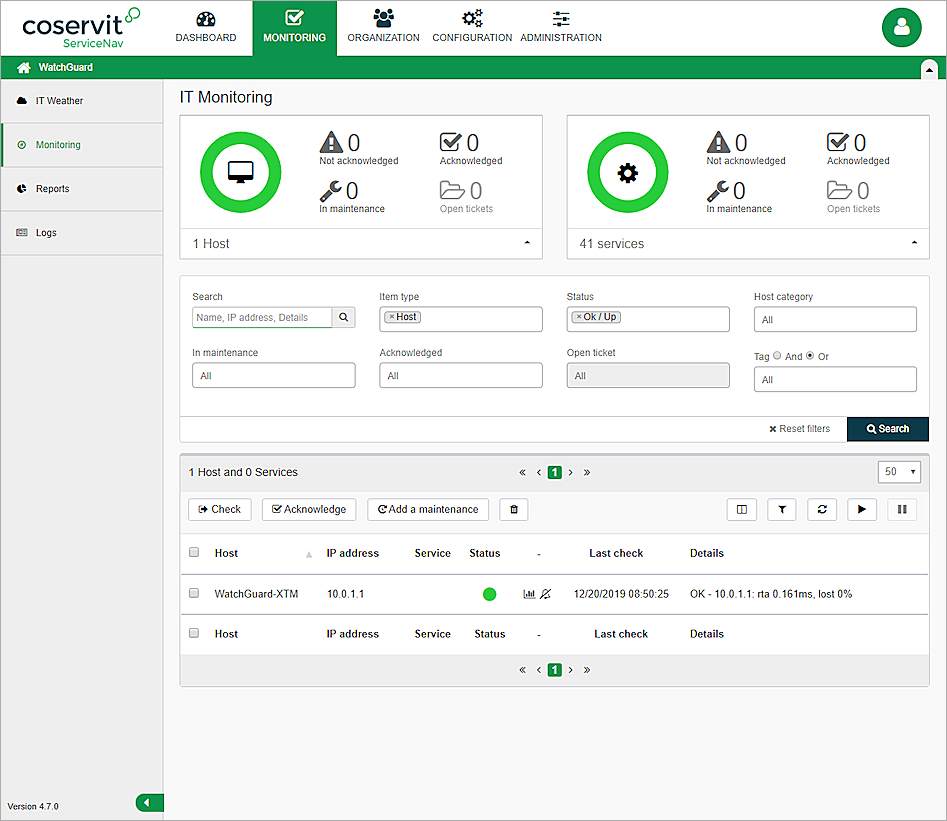
Task: Click the Acknowledge button
Action: (x=309, y=510)
